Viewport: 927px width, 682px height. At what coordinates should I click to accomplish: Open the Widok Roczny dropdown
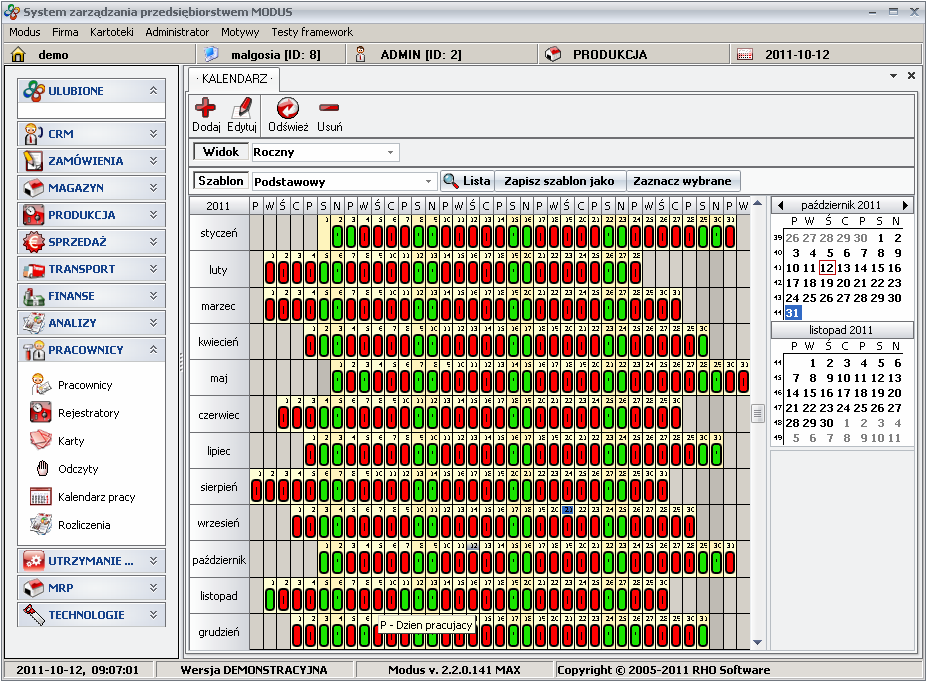[x=390, y=153]
